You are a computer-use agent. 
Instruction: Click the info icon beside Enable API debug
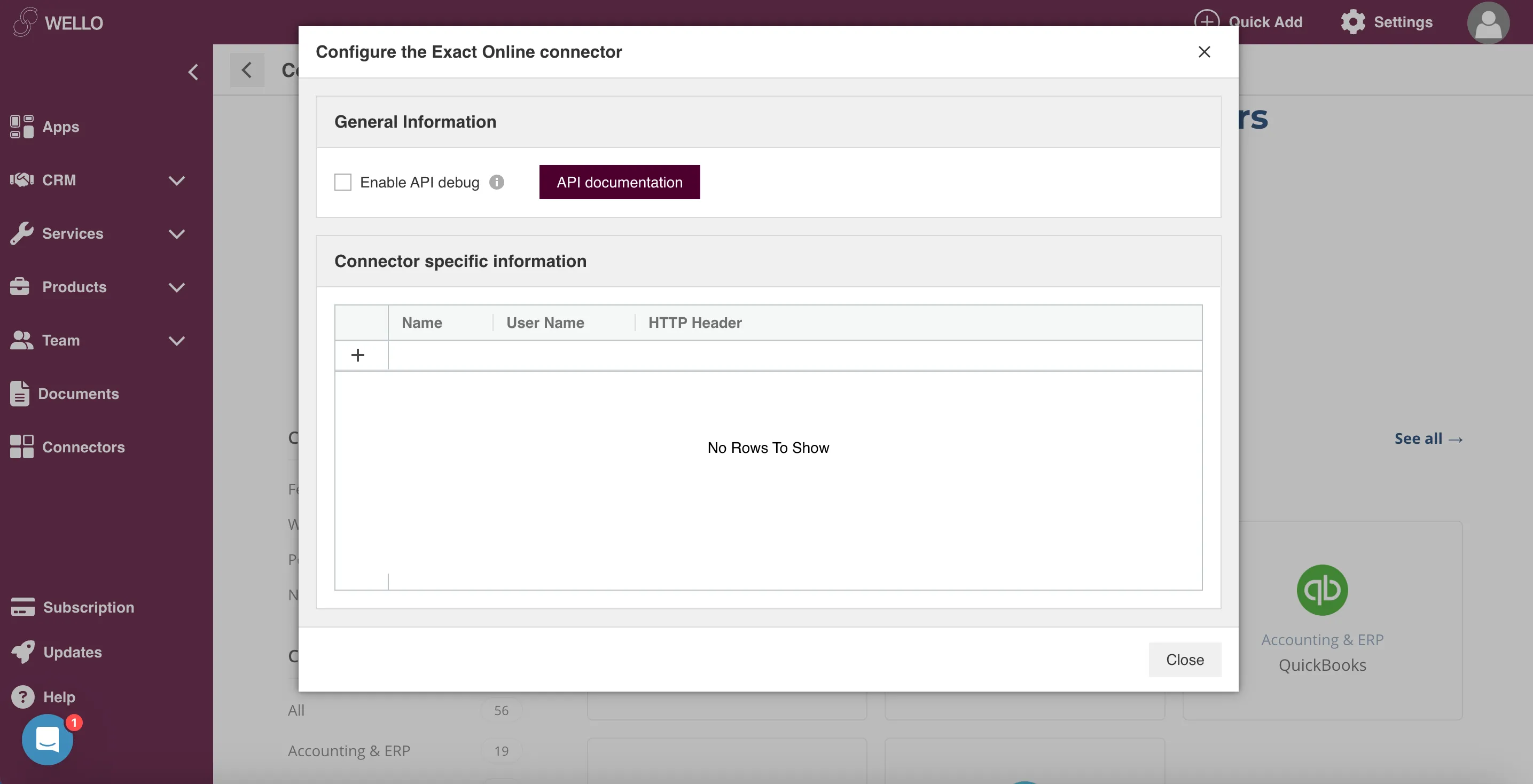point(496,182)
